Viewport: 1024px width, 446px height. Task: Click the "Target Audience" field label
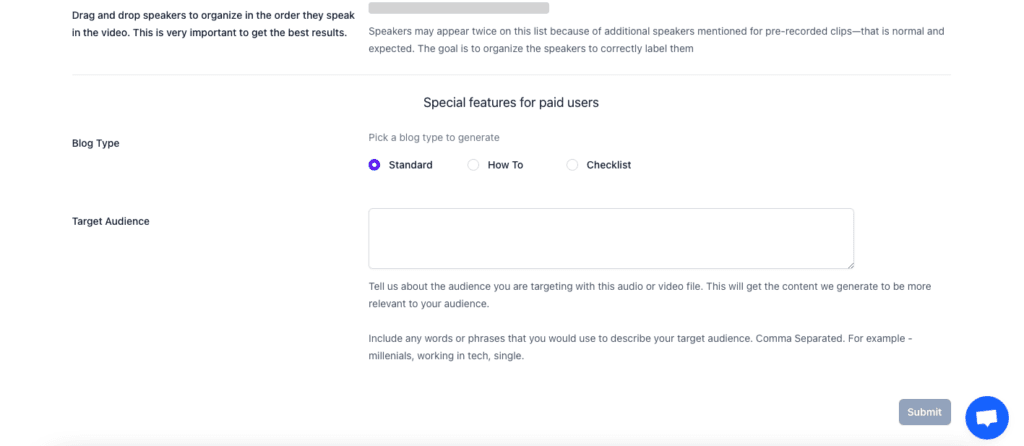pos(110,221)
